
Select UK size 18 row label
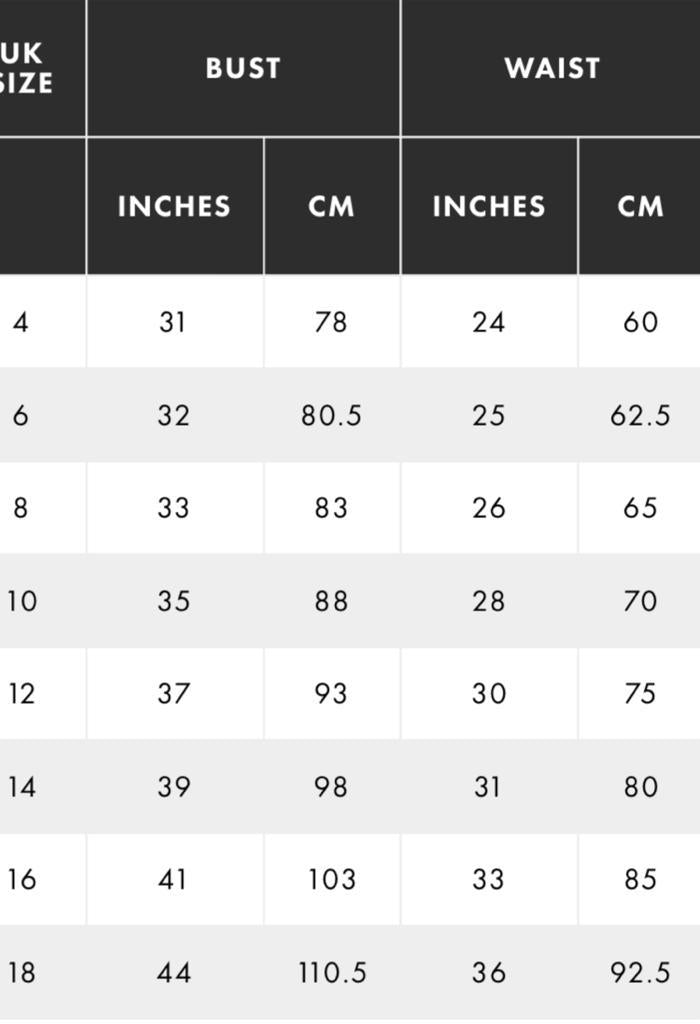22,972
